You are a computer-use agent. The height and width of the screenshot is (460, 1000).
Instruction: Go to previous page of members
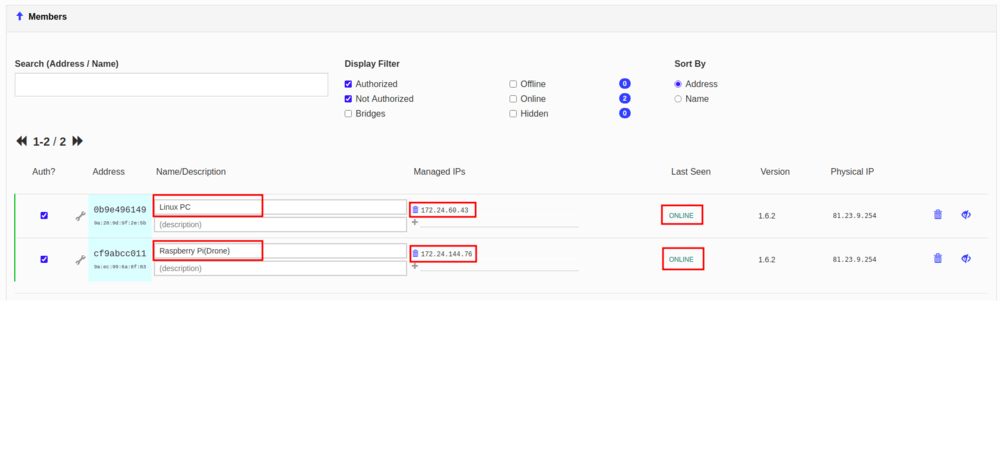click(x=22, y=142)
